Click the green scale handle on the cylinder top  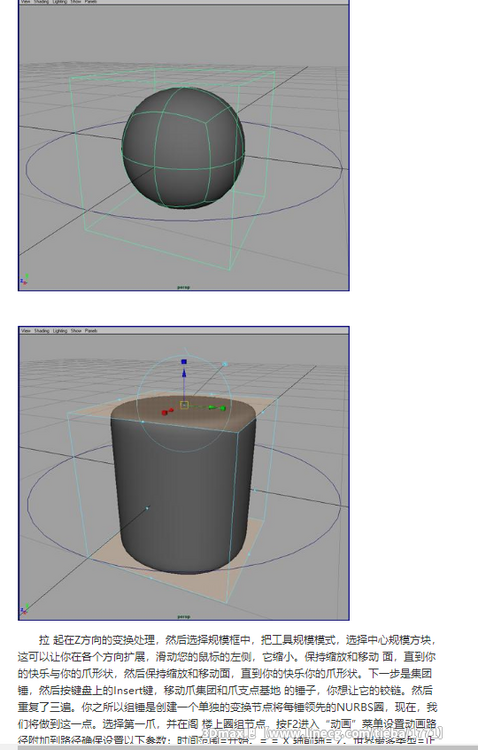coord(222,408)
